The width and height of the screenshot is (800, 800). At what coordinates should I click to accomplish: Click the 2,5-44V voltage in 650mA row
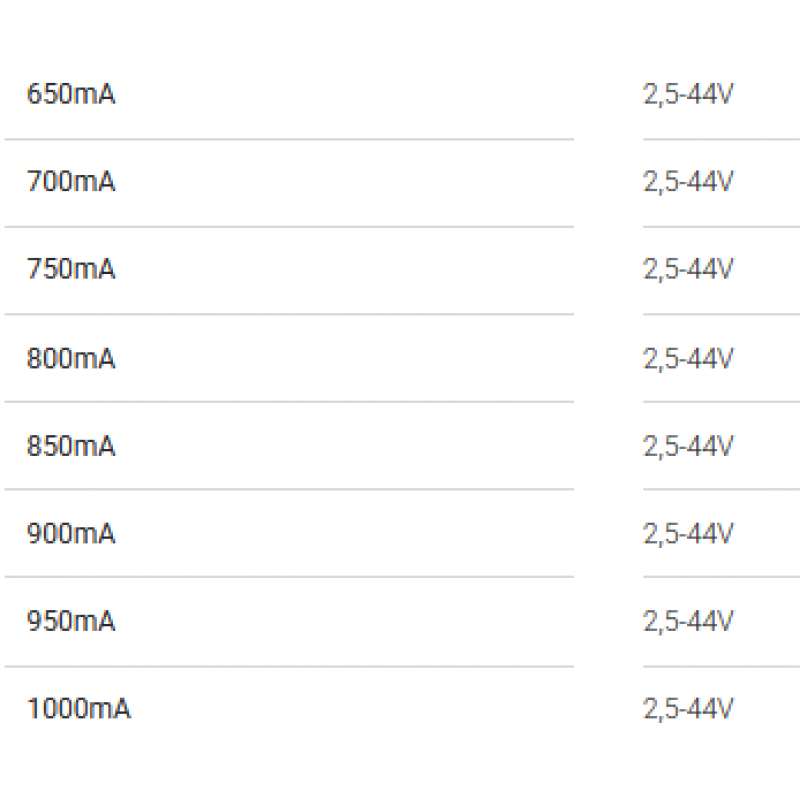coord(688,95)
